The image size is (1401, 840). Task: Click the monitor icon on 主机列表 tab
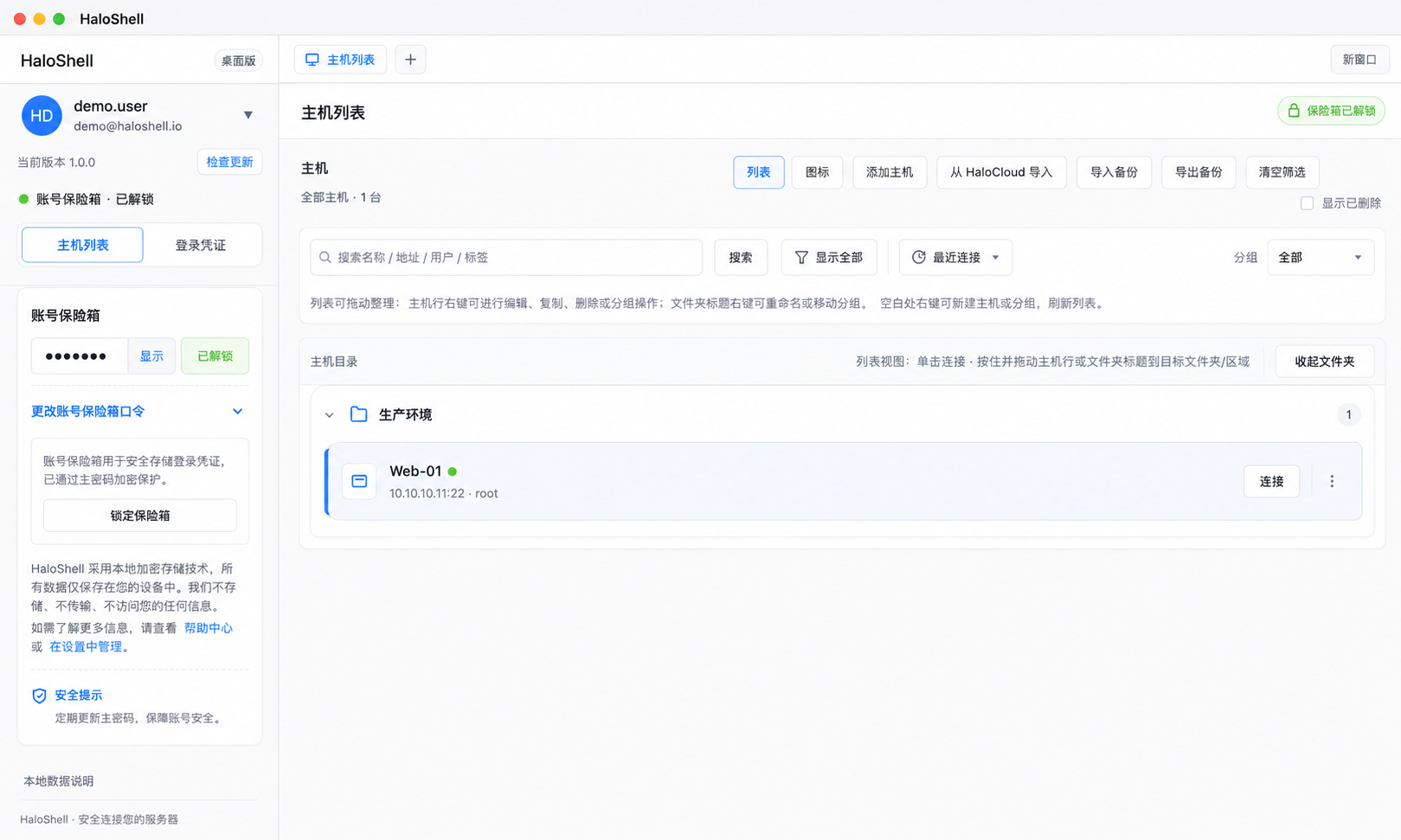312,60
